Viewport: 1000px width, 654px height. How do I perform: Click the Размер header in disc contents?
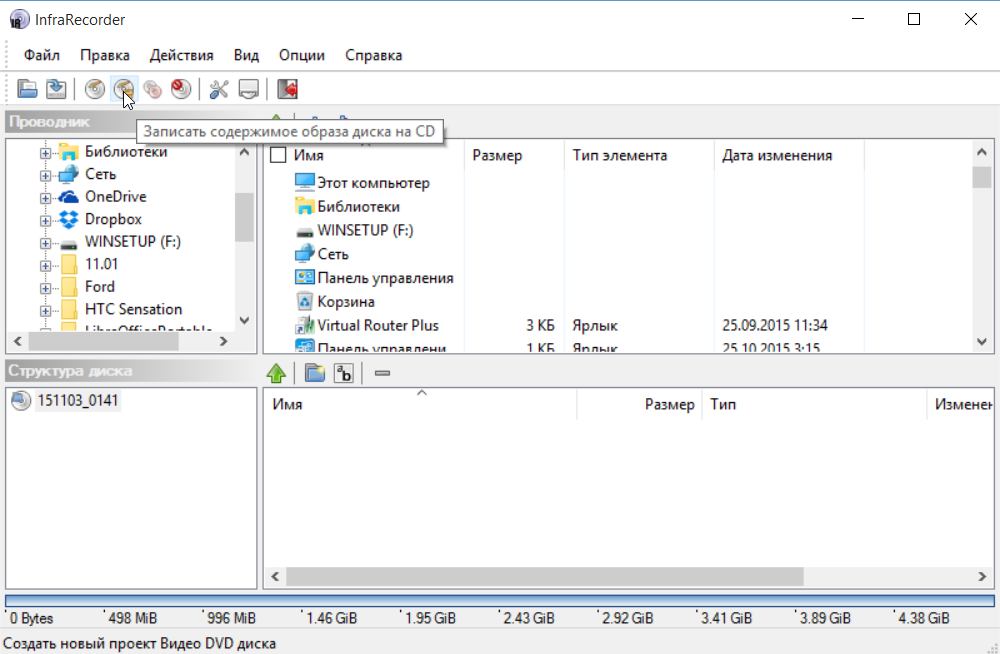[640, 404]
